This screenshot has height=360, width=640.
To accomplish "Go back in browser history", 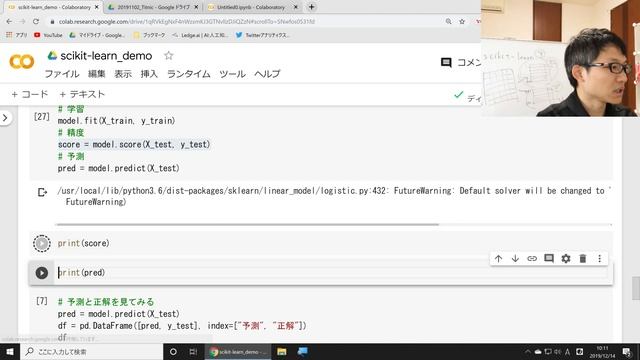I will pos(9,21).
